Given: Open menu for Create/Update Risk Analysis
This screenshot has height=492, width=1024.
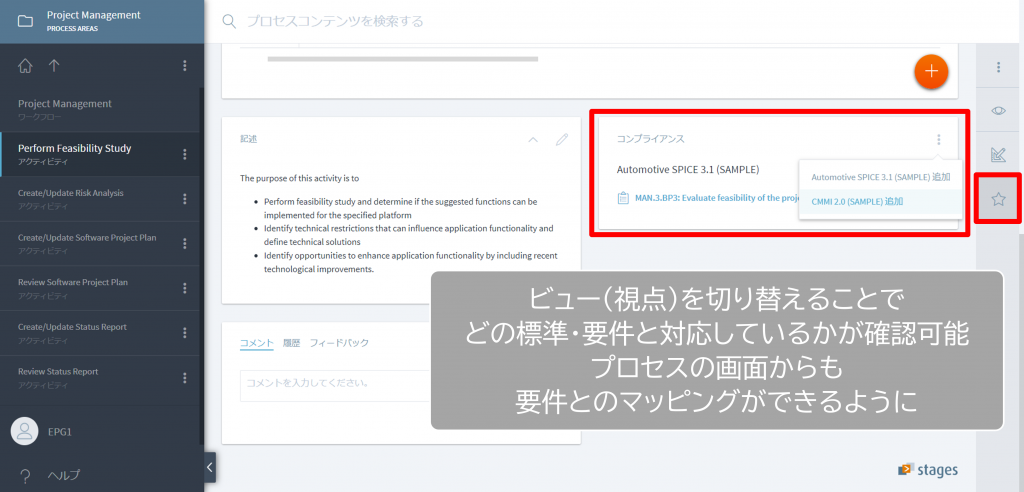Looking at the screenshot, I should (x=185, y=199).
